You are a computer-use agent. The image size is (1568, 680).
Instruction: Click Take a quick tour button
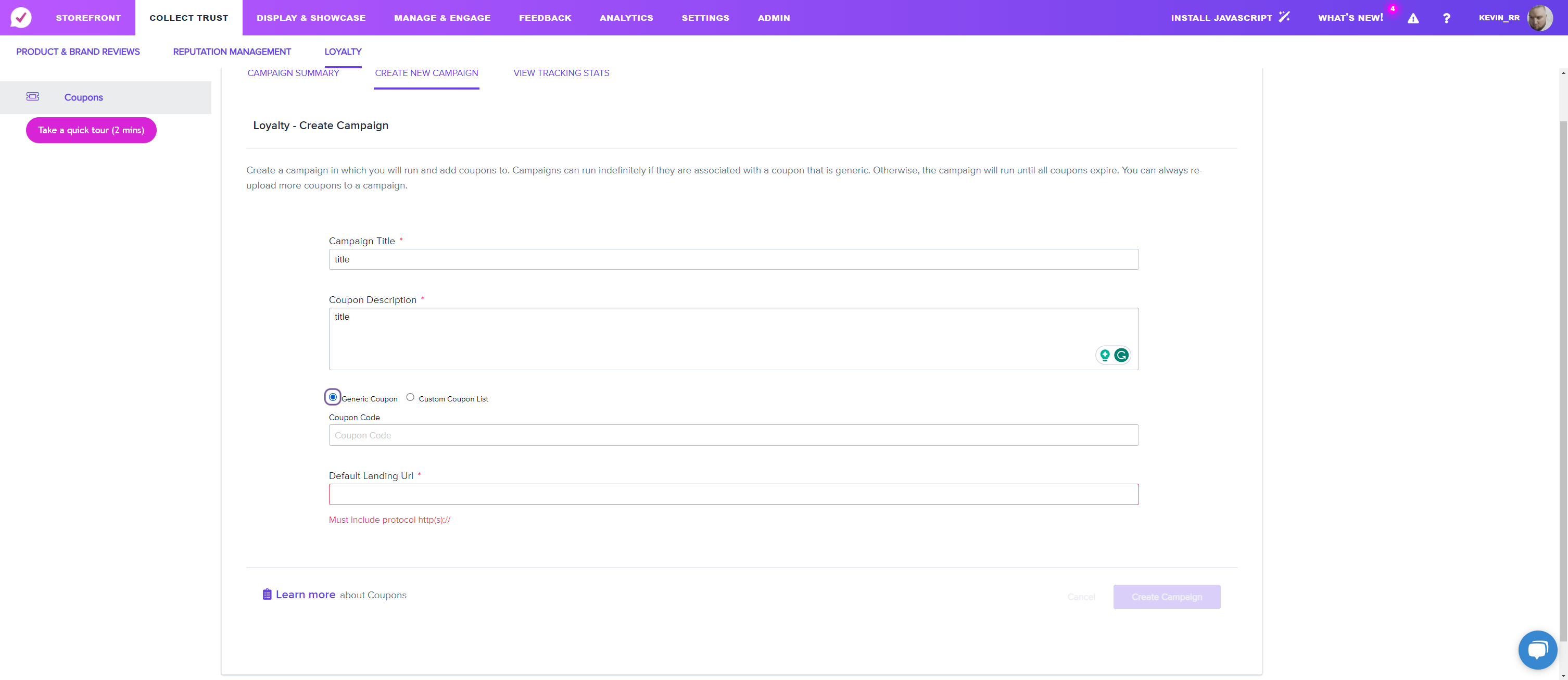point(91,130)
